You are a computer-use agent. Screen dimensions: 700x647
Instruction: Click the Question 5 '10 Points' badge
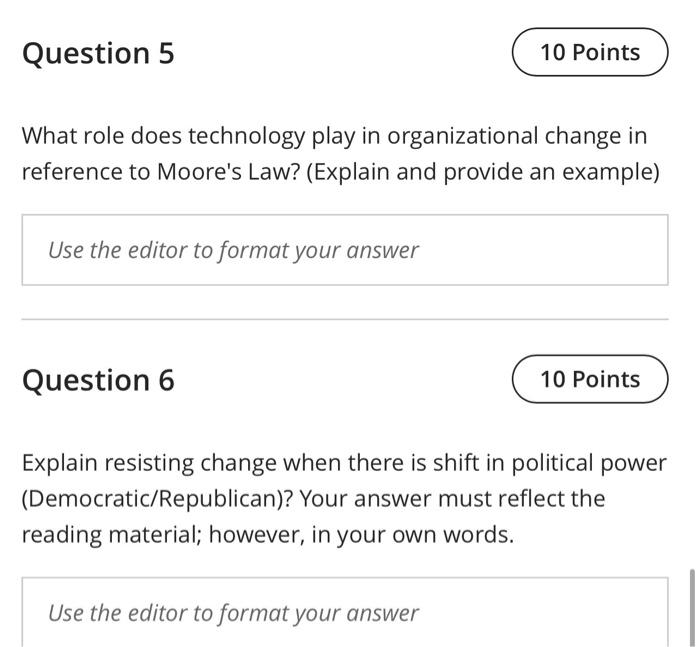590,52
